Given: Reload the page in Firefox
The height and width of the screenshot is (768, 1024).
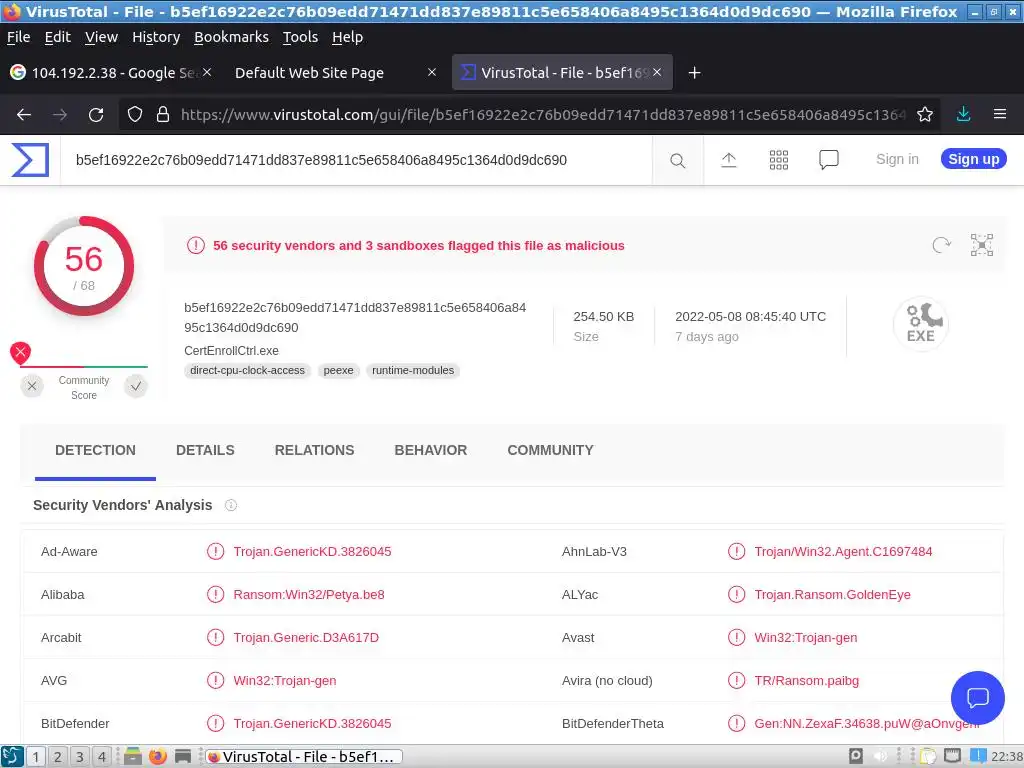Looking at the screenshot, I should 96,114.
